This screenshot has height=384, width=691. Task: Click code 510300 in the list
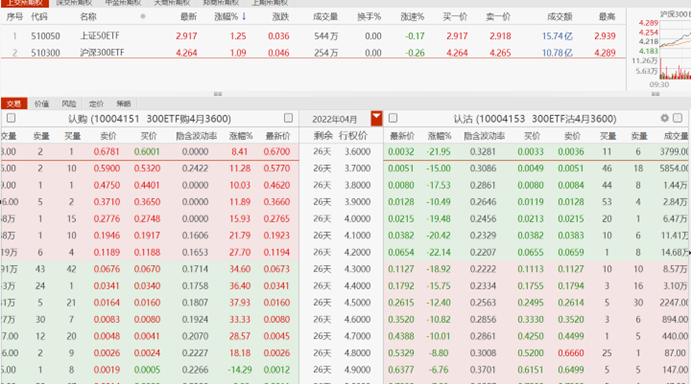(45, 52)
